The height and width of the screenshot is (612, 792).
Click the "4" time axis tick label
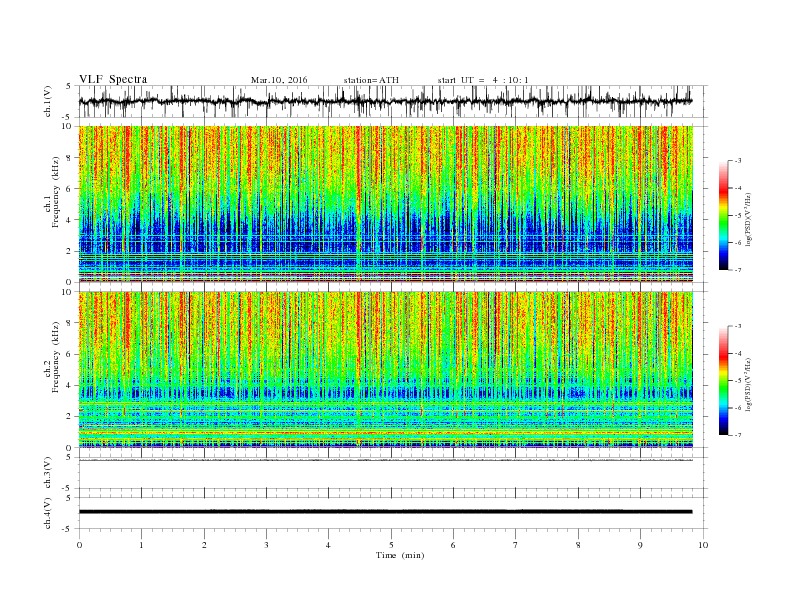tap(328, 545)
